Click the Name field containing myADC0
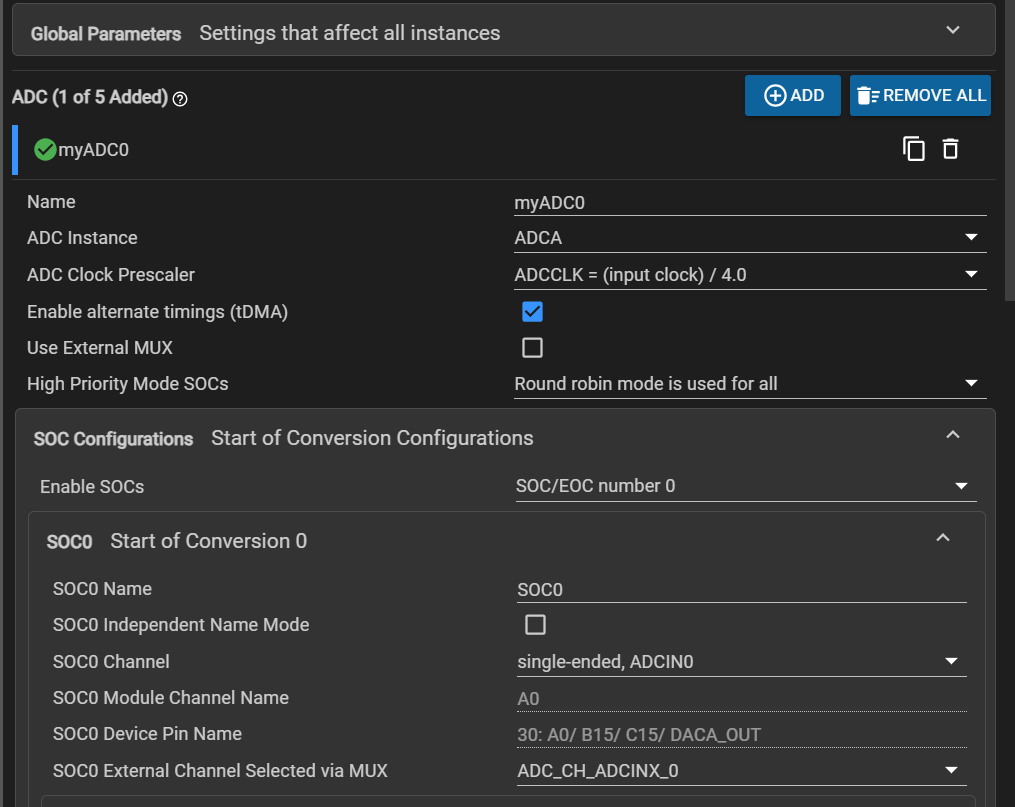This screenshot has width=1015, height=807. [x=748, y=202]
